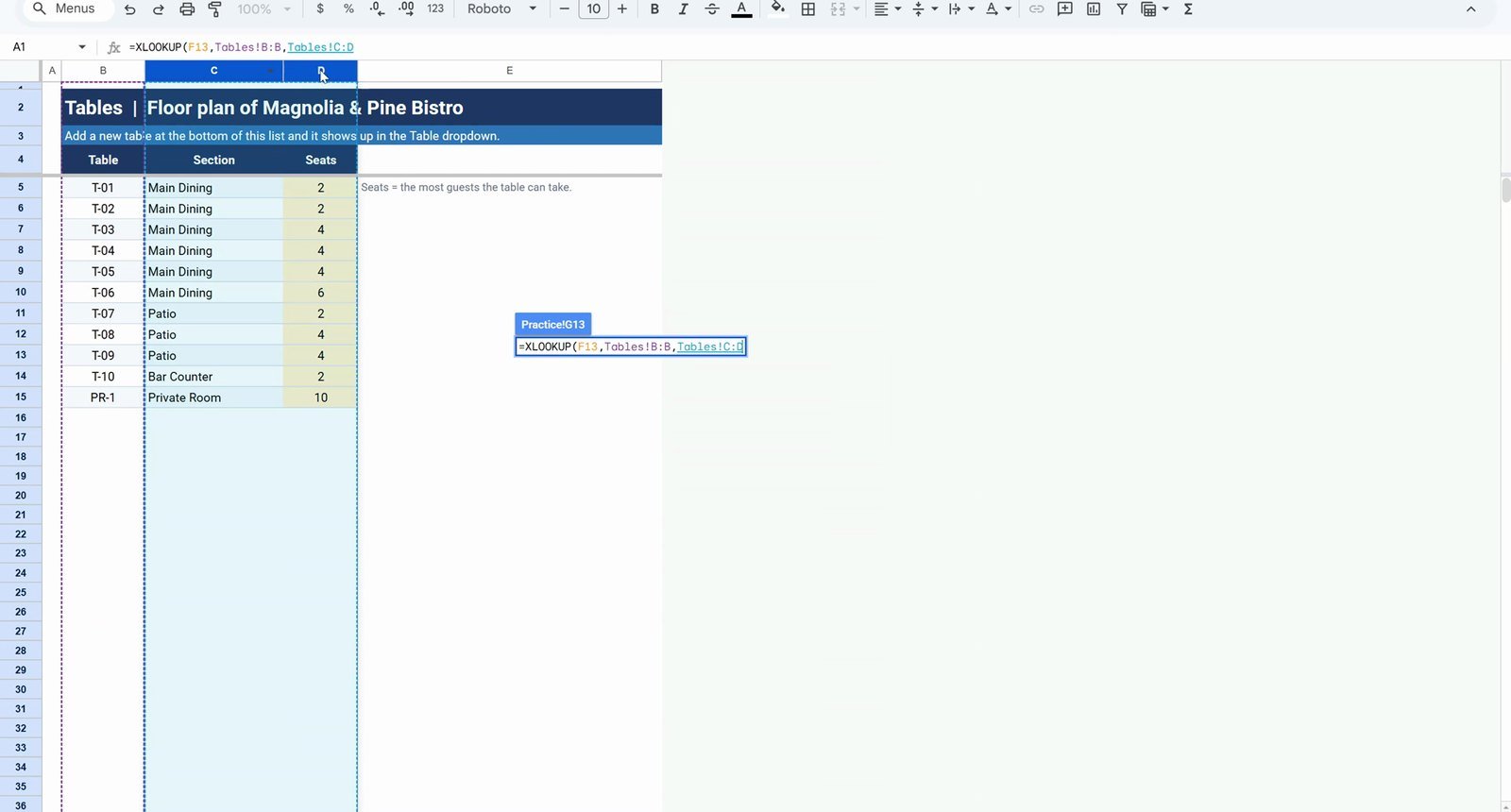Image resolution: width=1511 pixels, height=812 pixels.
Task: Insert a chart from the toolbar
Action: tap(1094, 8)
